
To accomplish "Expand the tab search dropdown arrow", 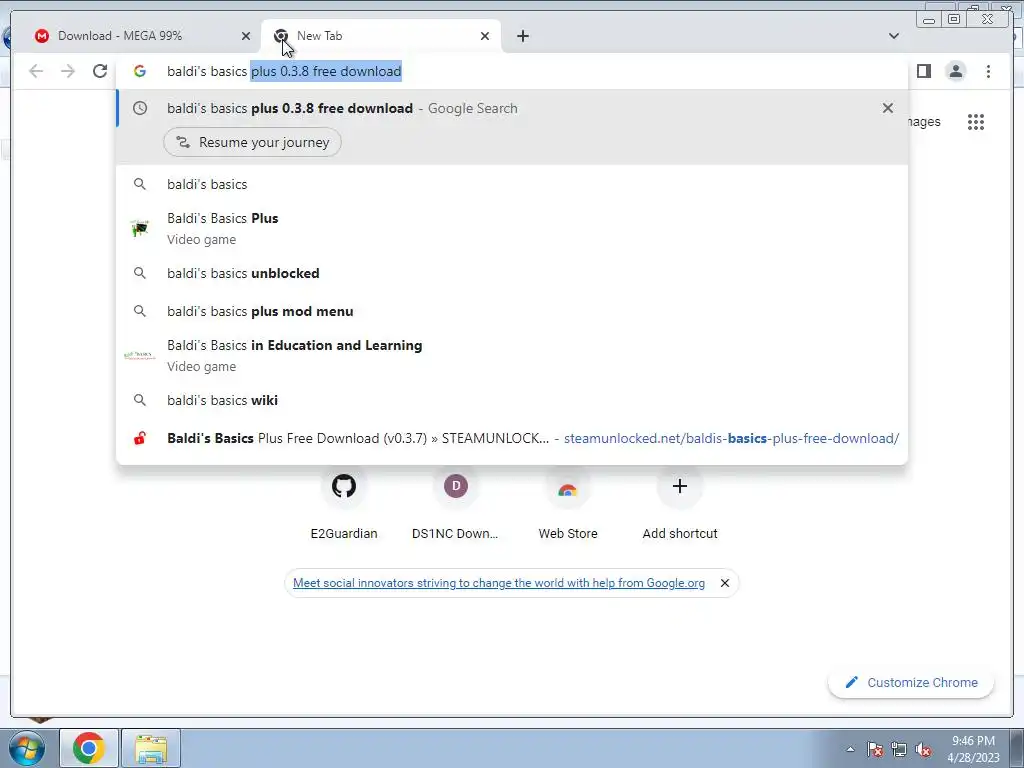I will tap(893, 36).
